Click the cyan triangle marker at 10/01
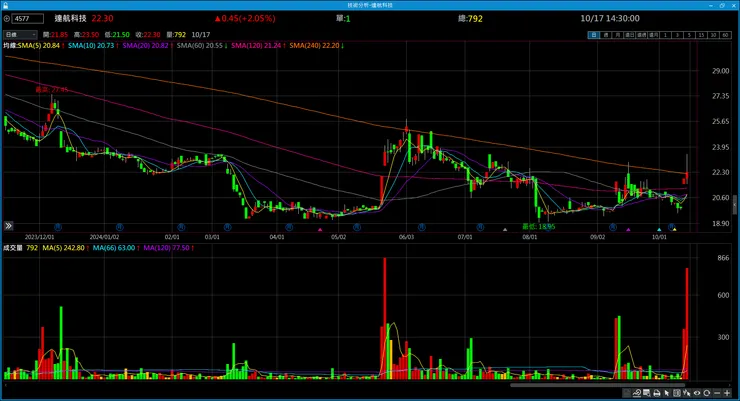This screenshot has height=401, width=740. coord(659,229)
